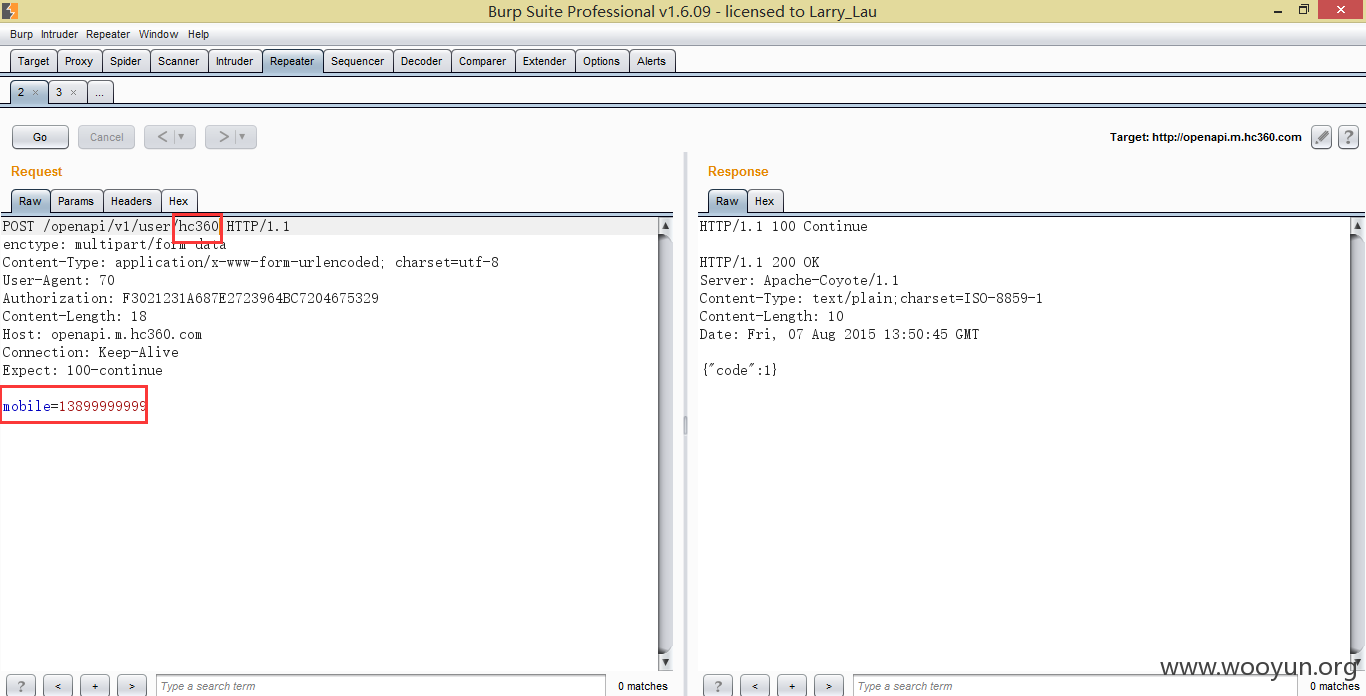Click response pane scrollbar up arrow
This screenshot has height=696, width=1366.
click(1357, 226)
